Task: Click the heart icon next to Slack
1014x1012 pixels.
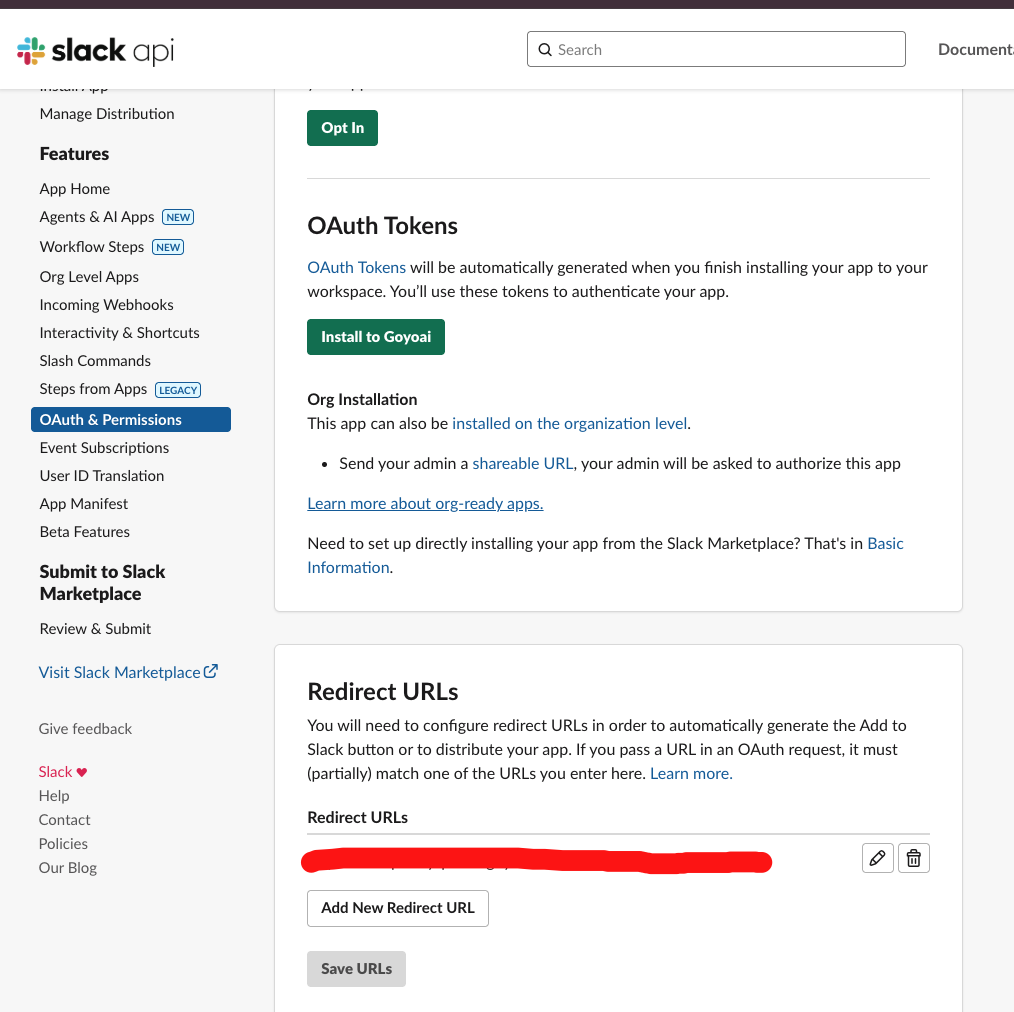Action: 81,772
